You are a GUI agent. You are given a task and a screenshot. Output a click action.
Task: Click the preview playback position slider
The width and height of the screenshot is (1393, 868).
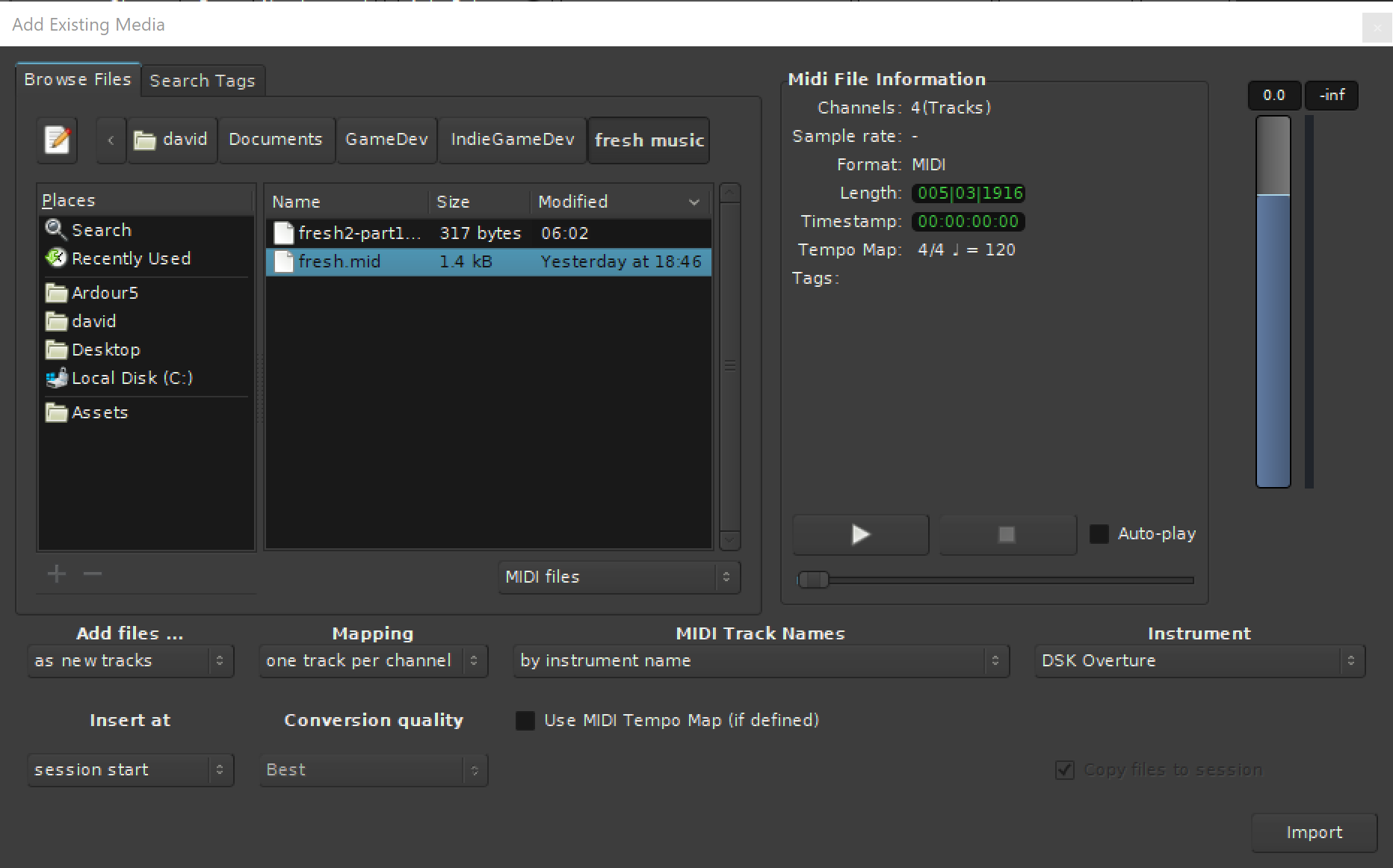995,580
